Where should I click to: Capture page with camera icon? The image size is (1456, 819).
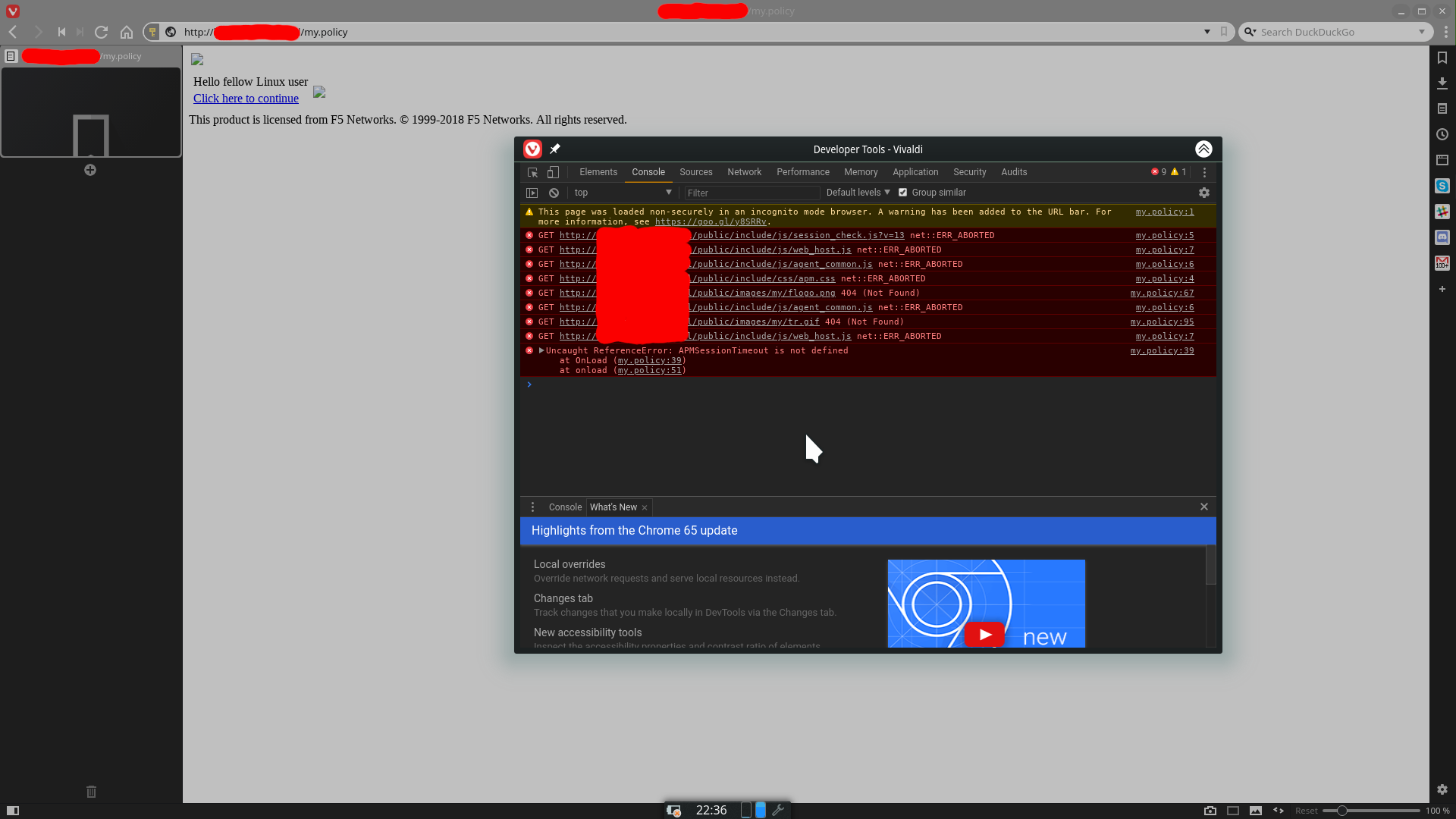(x=1210, y=811)
